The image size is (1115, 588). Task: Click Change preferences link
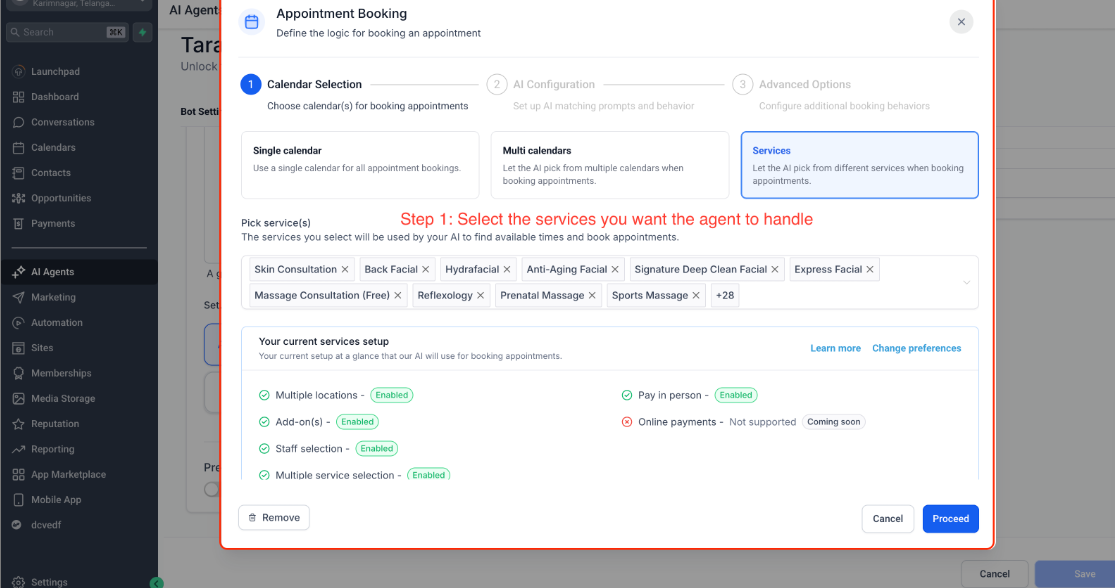917,348
